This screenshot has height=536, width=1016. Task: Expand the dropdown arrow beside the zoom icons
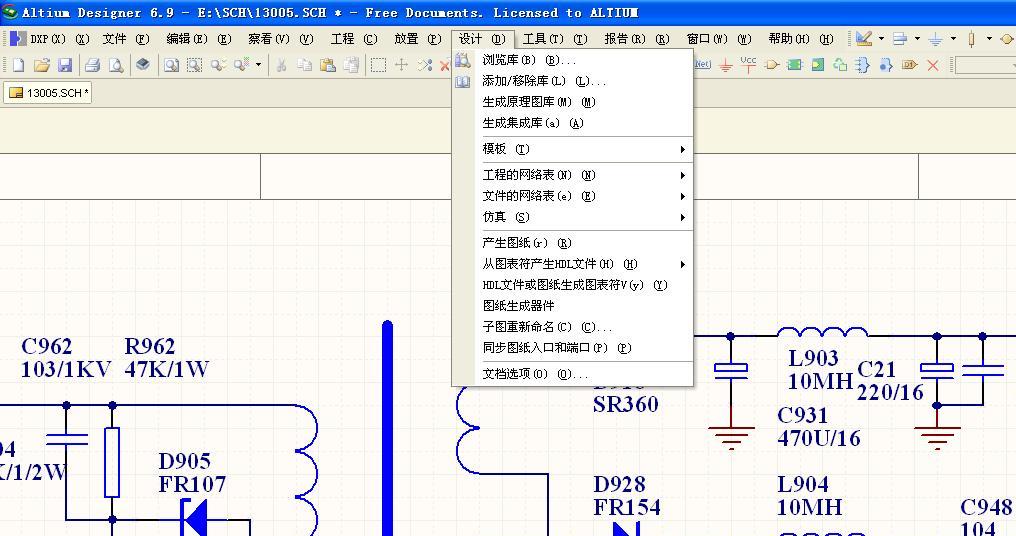(x=258, y=65)
